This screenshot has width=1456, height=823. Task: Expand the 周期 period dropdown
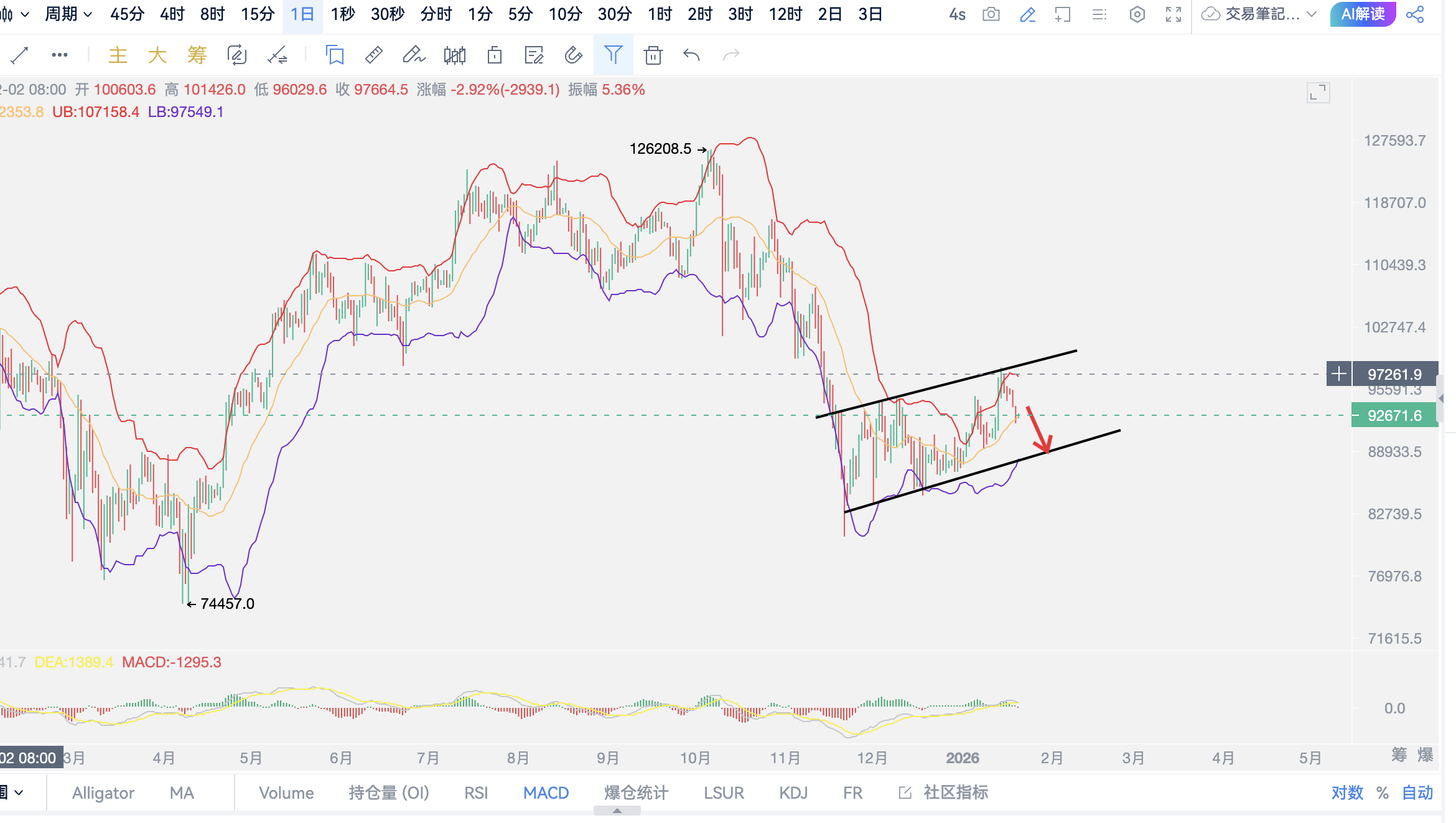tap(68, 14)
